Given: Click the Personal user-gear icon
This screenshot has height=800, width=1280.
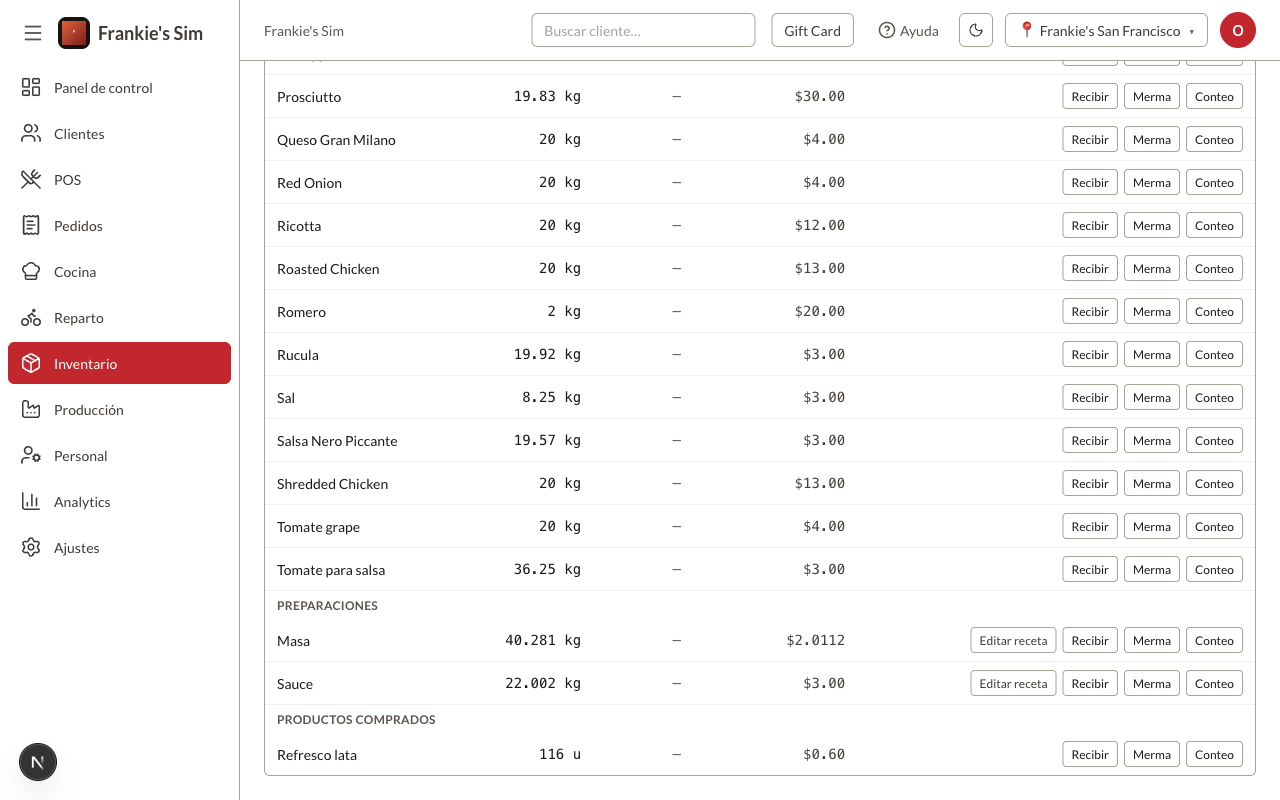Looking at the screenshot, I should [x=31, y=455].
